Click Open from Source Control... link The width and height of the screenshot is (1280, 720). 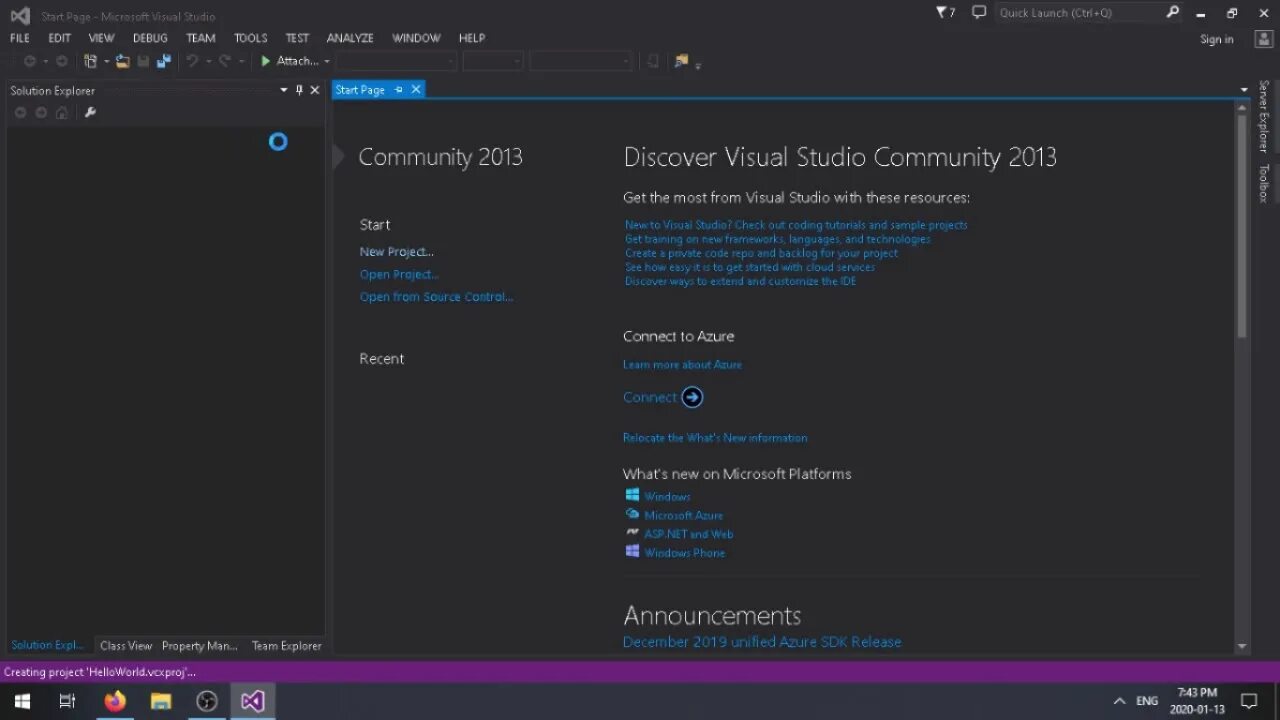(436, 297)
